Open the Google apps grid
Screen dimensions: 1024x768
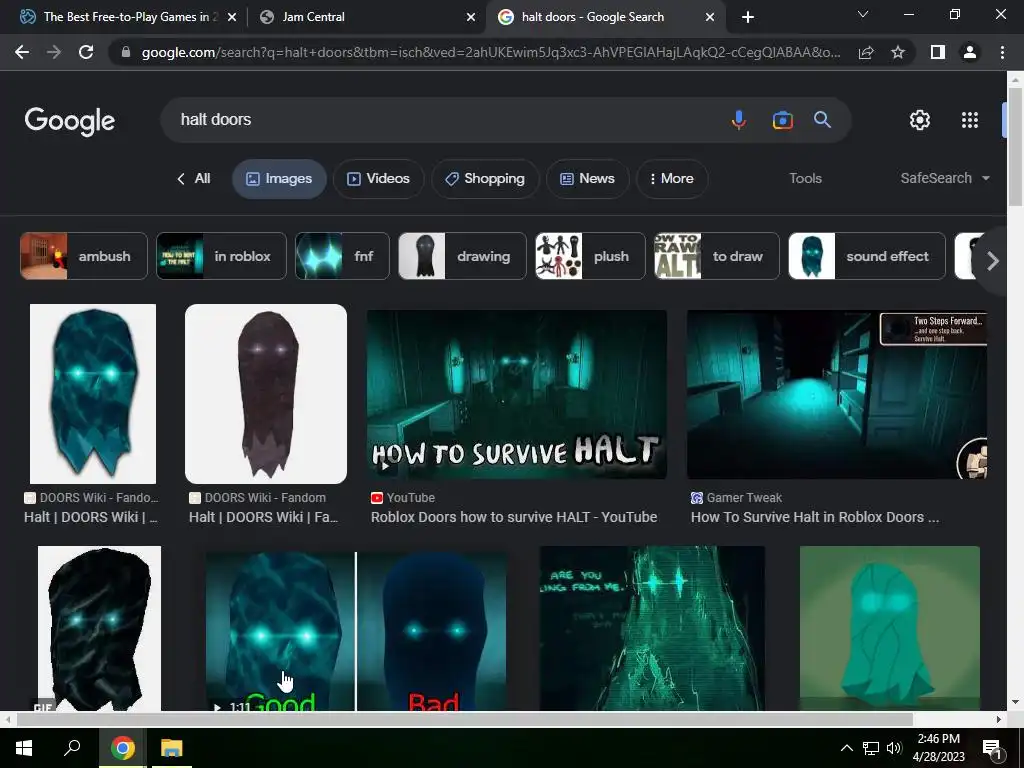(x=970, y=120)
